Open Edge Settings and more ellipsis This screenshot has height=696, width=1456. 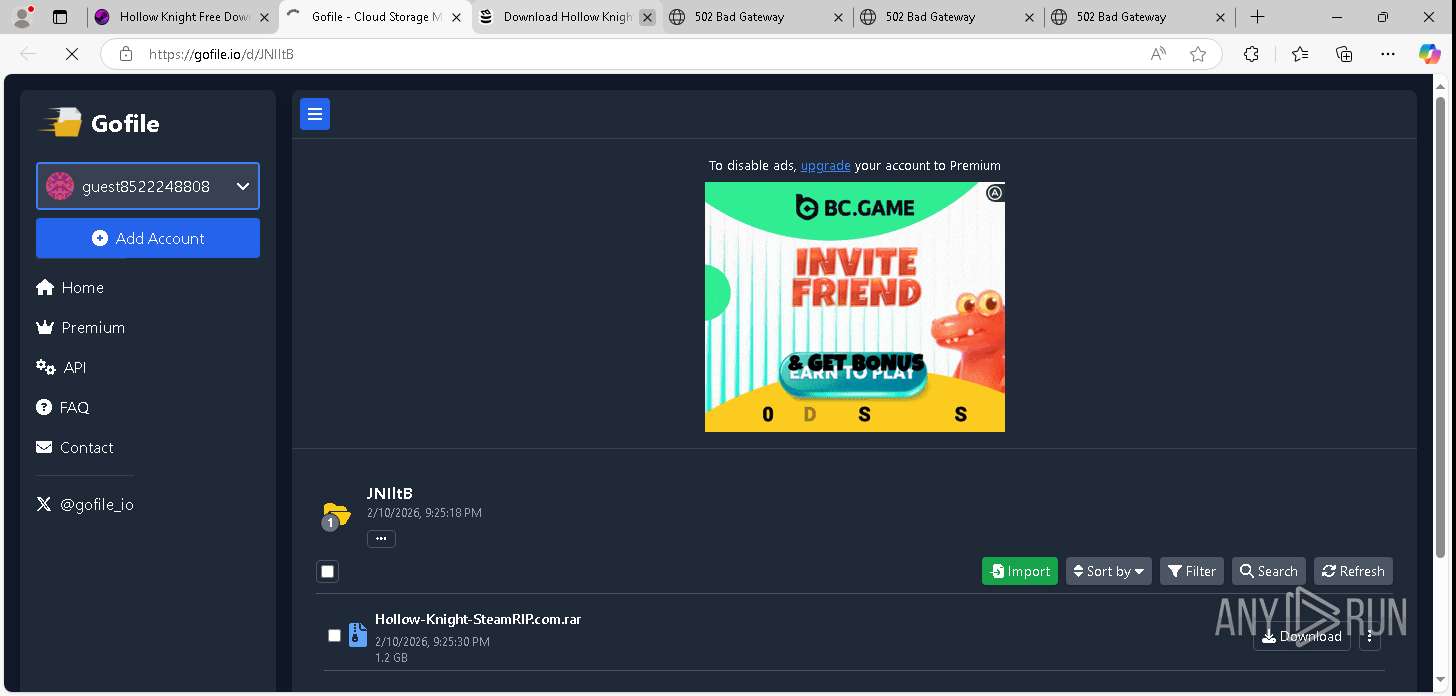click(x=1388, y=54)
